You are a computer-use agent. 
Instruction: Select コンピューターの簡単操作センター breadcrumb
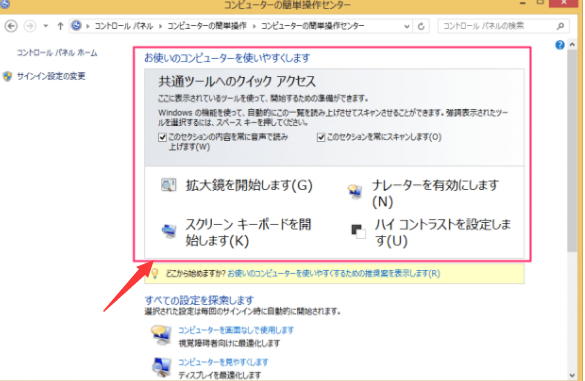click(x=312, y=26)
